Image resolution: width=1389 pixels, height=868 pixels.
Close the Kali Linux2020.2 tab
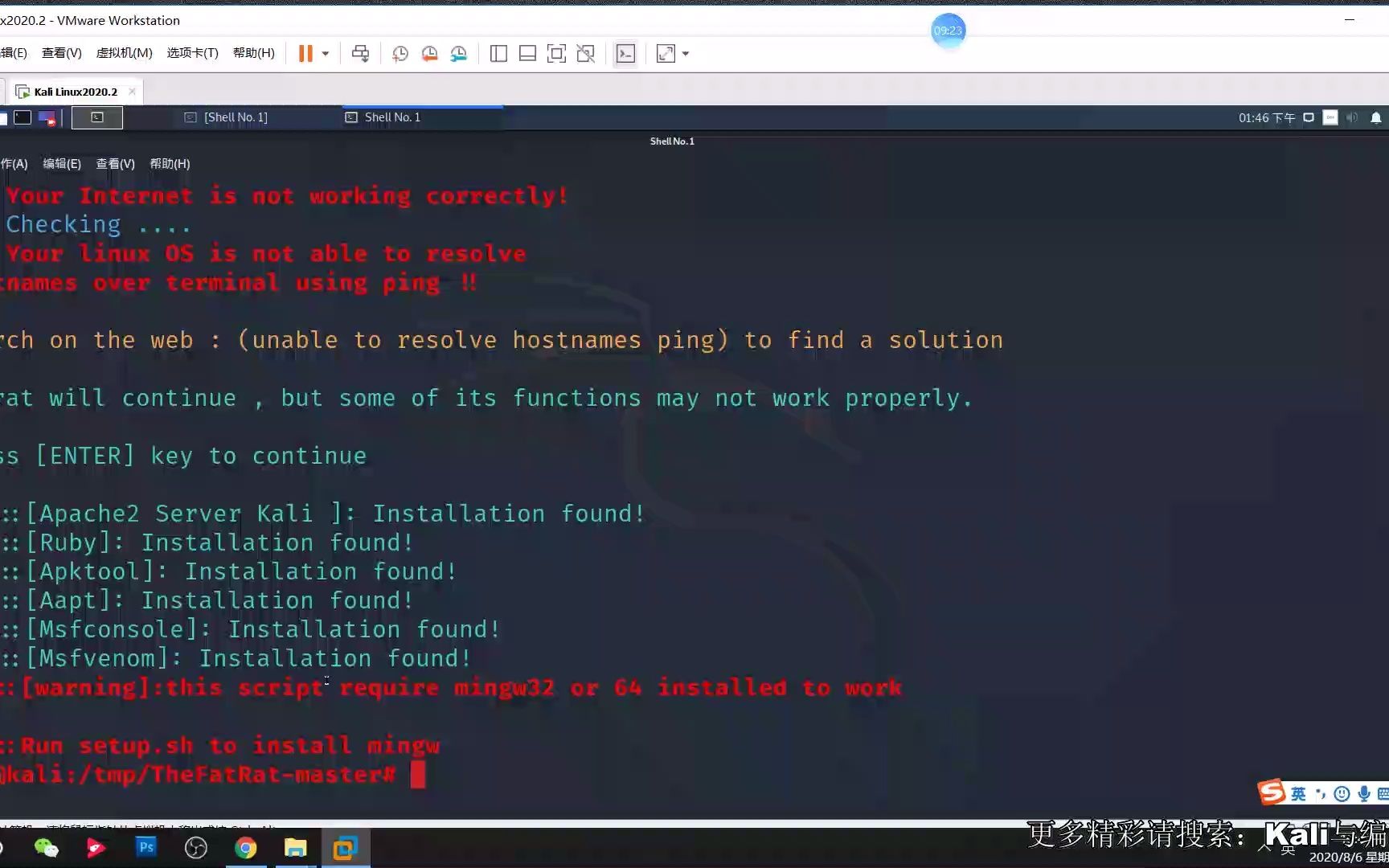pos(132,92)
